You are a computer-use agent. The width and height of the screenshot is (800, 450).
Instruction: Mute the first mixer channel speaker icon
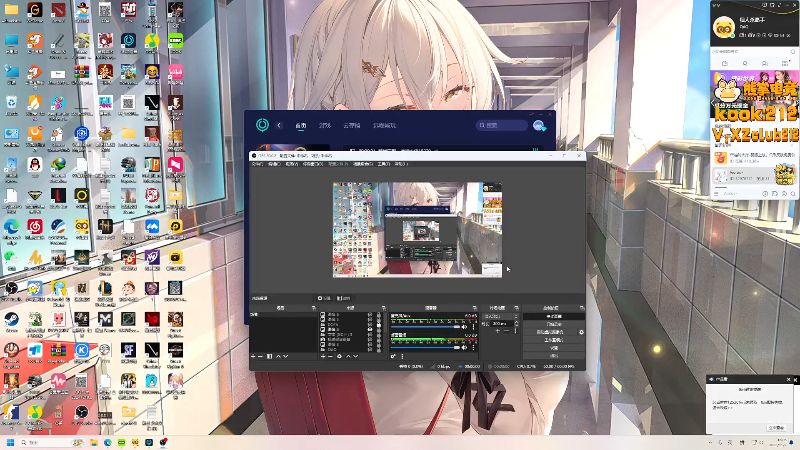pos(464,327)
